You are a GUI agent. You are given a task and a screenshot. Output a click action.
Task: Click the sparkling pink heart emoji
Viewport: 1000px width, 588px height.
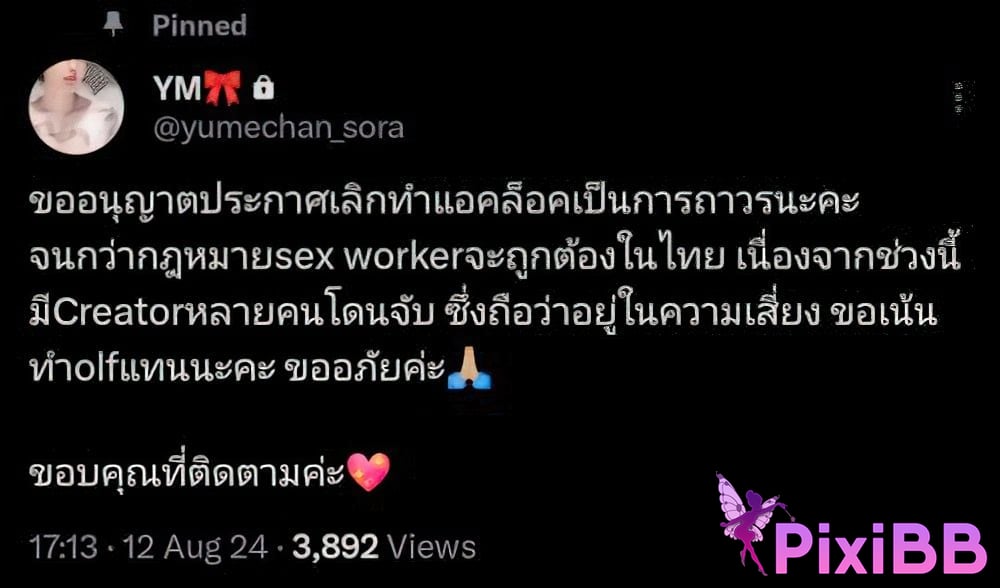pyautogui.click(x=368, y=471)
